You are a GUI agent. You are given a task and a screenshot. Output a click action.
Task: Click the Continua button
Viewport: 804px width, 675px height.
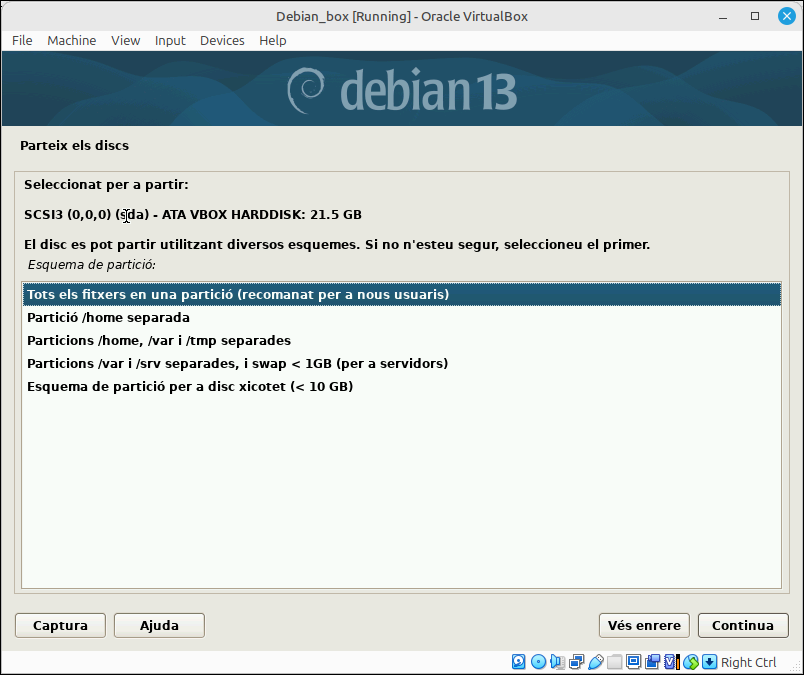pyautogui.click(x=743, y=625)
